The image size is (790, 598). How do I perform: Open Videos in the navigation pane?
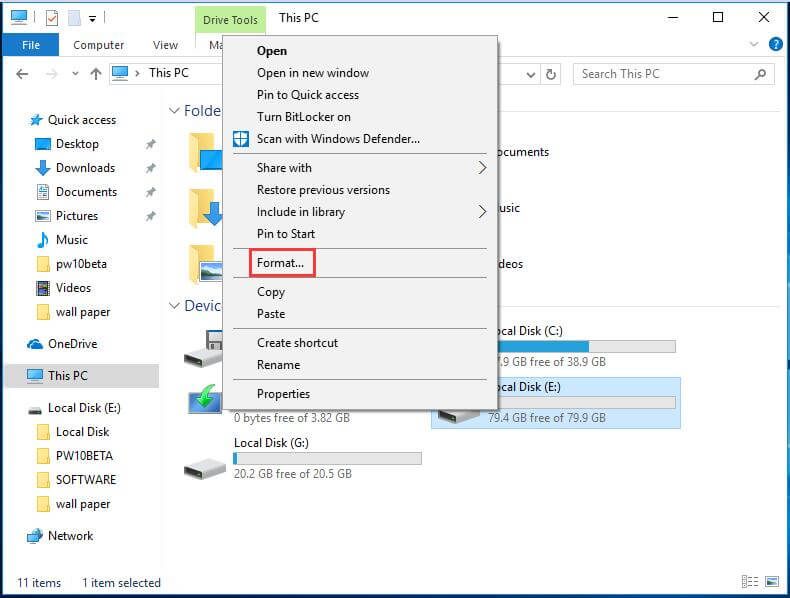point(63,288)
